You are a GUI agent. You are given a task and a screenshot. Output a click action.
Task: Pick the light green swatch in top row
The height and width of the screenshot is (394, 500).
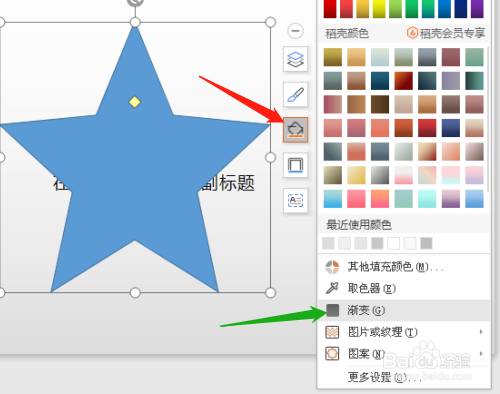point(395,9)
